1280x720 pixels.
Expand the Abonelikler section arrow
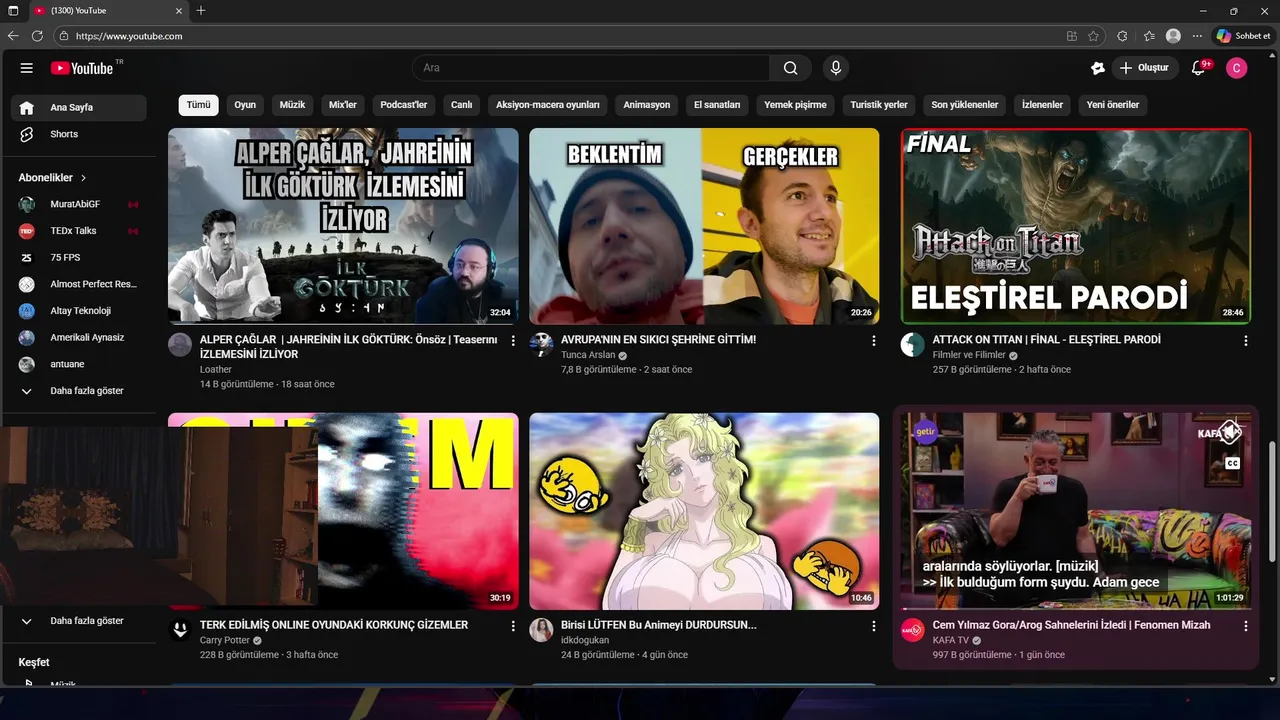pyautogui.click(x=83, y=178)
